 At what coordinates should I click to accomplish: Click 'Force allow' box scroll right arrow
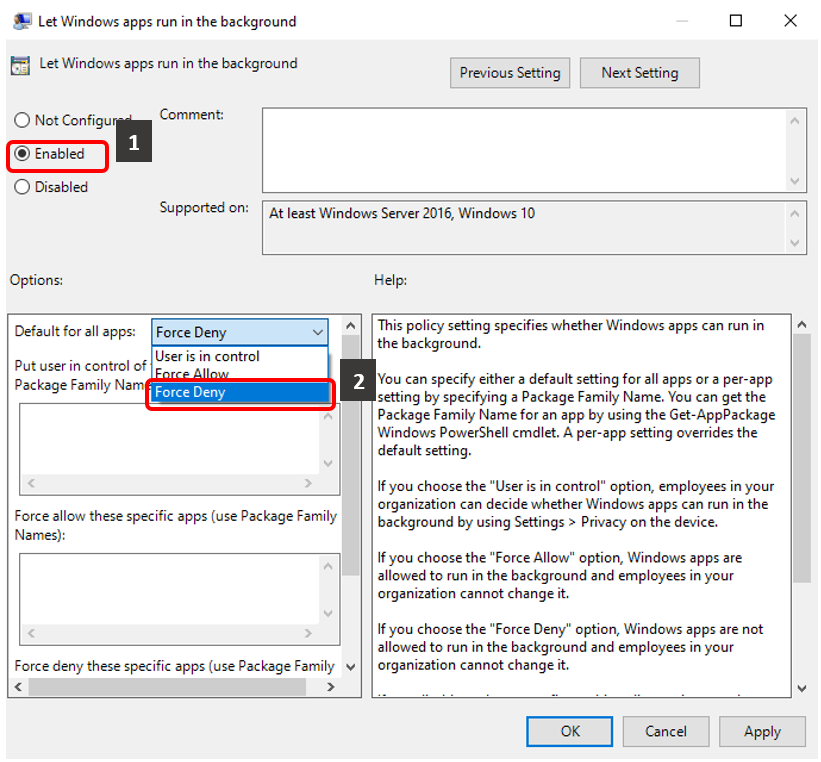(308, 634)
